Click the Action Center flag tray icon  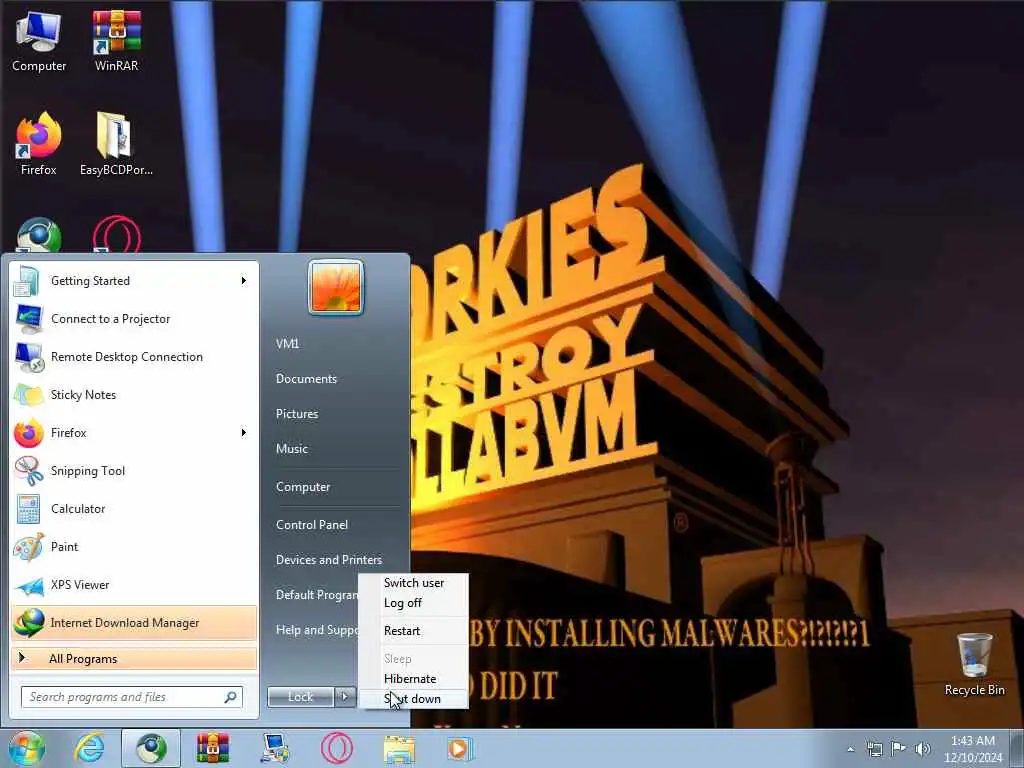point(899,748)
